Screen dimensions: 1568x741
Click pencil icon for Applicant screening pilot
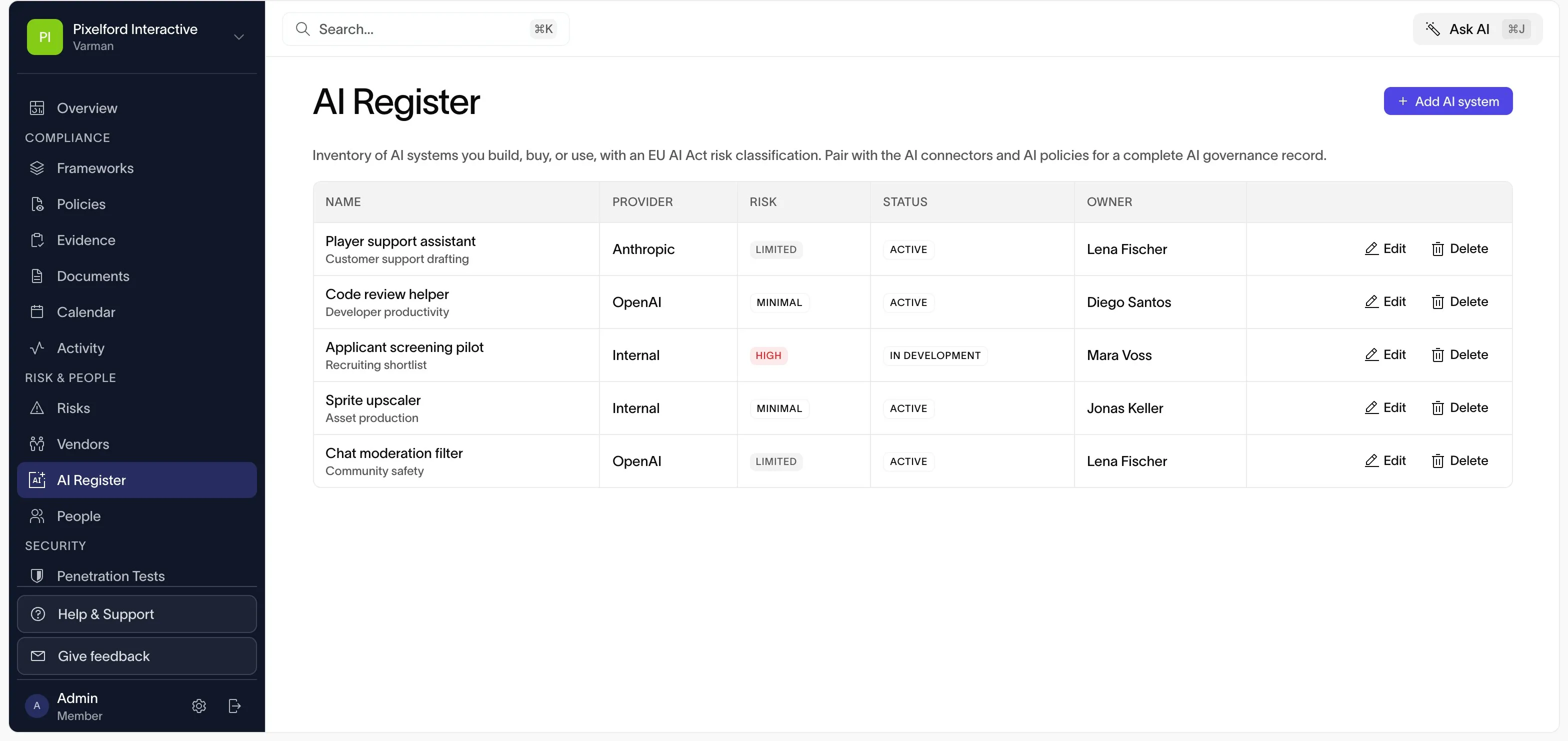click(x=1371, y=354)
